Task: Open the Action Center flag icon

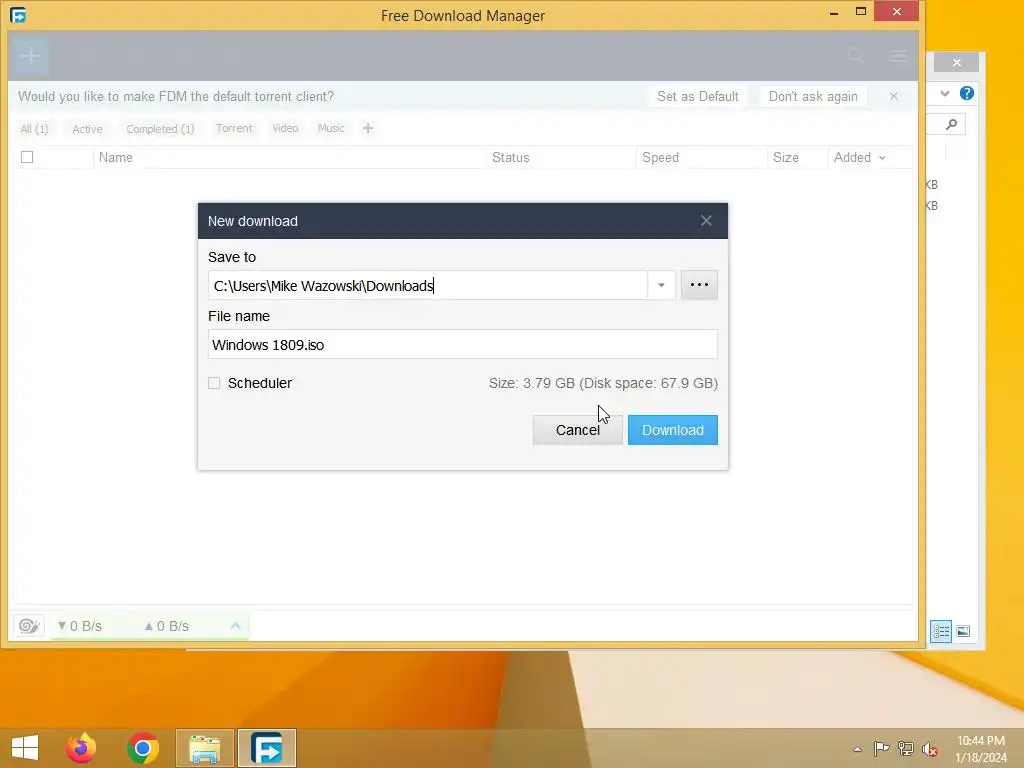Action: coord(881,748)
